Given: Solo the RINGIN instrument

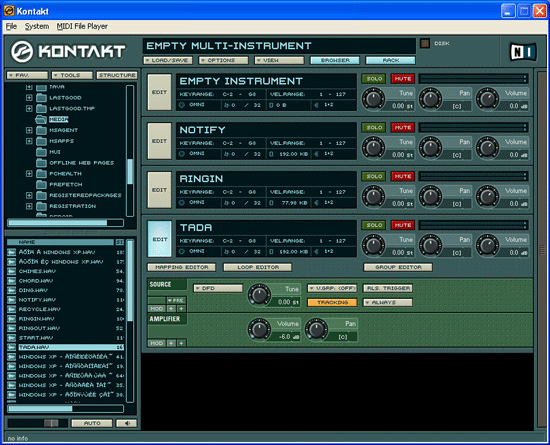Looking at the screenshot, I should click(x=374, y=176).
